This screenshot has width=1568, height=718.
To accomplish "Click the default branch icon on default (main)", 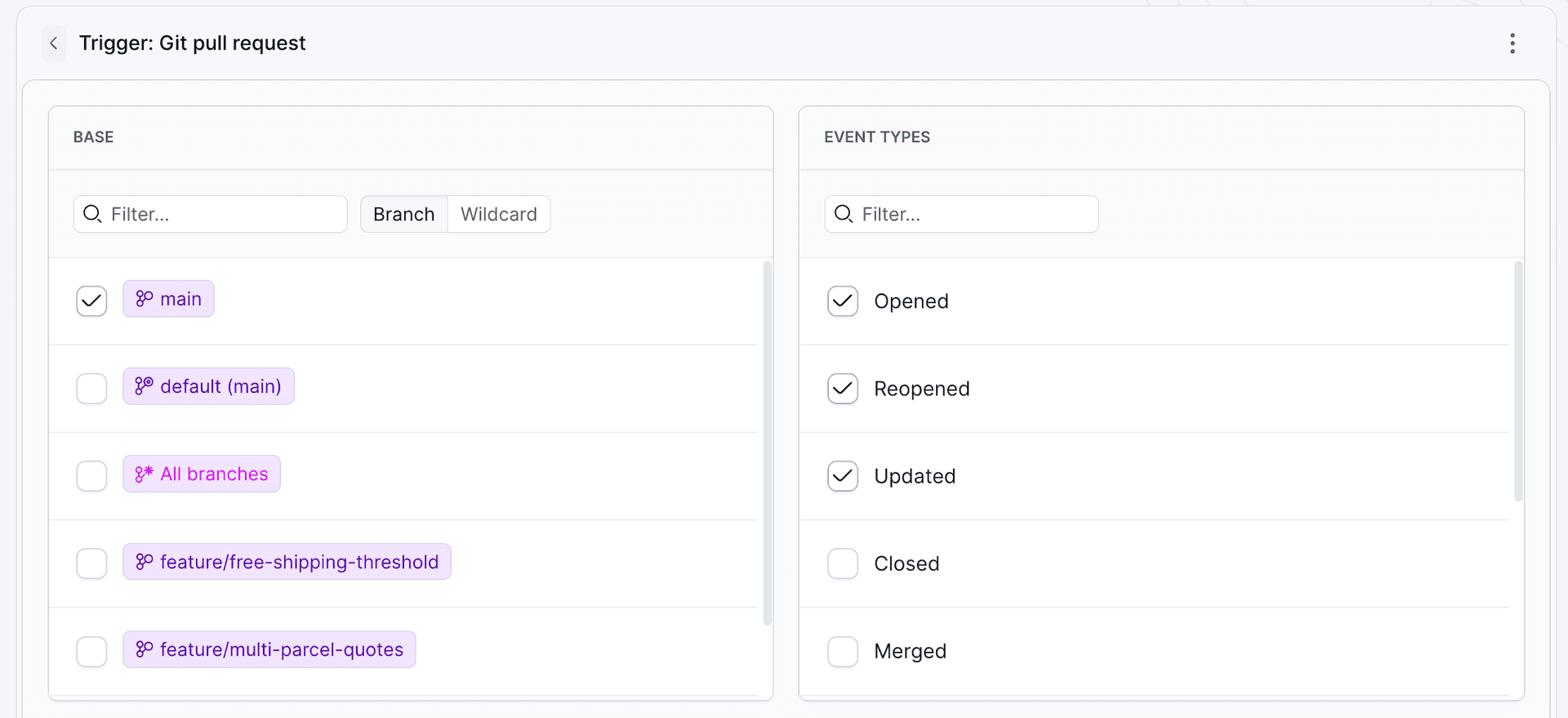I will [x=145, y=386].
